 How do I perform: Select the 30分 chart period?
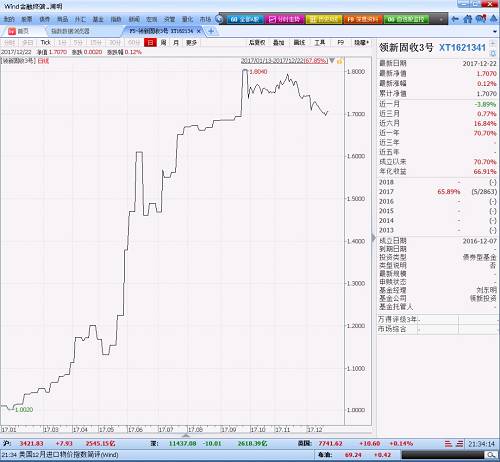click(x=115, y=43)
